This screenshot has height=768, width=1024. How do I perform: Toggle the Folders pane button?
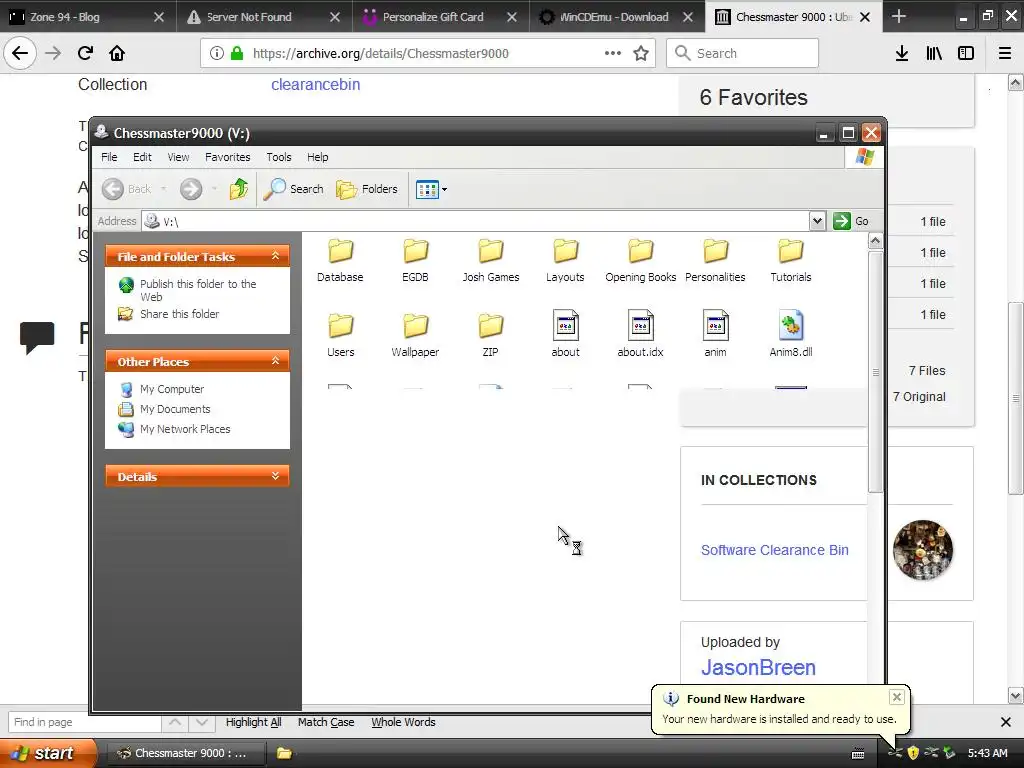coord(367,189)
